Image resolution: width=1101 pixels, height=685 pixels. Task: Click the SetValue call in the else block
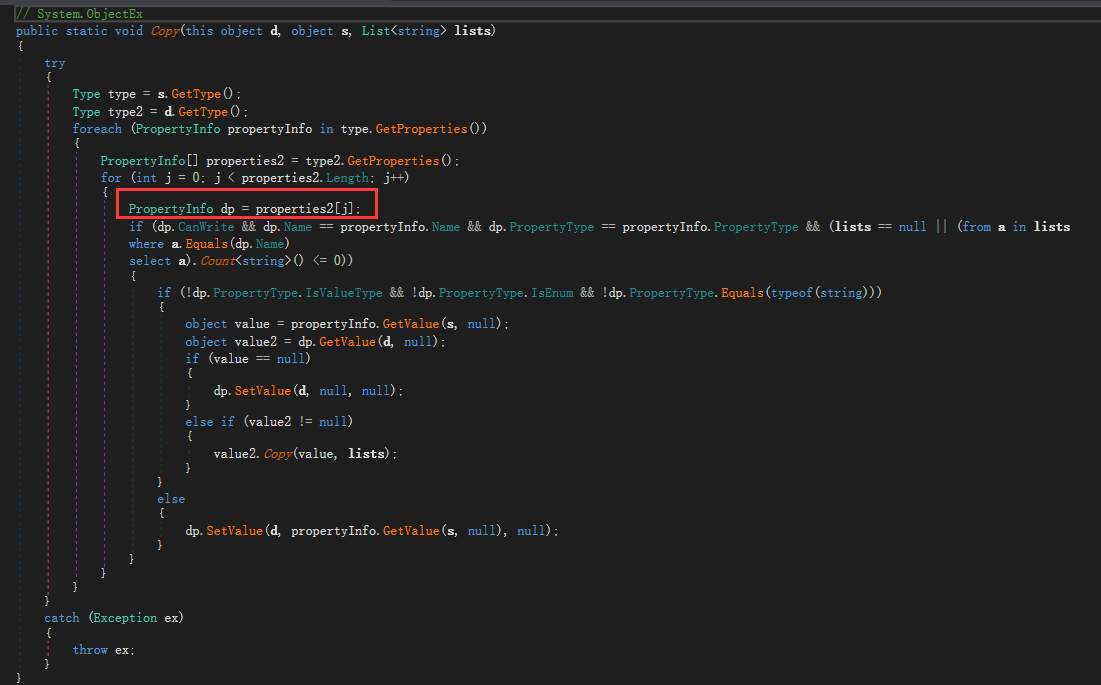(x=234, y=530)
